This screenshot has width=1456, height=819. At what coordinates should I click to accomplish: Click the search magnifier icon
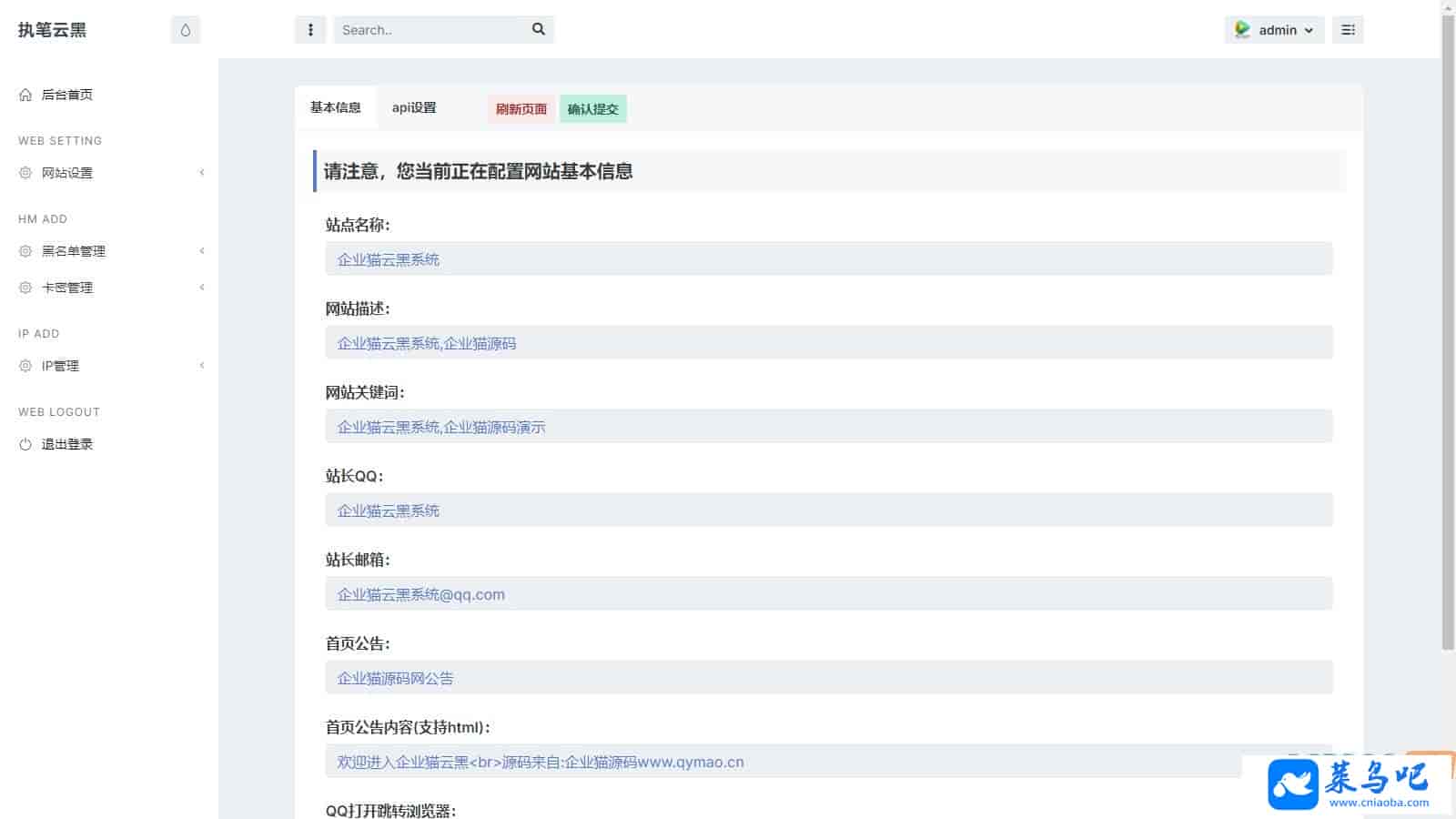click(539, 29)
